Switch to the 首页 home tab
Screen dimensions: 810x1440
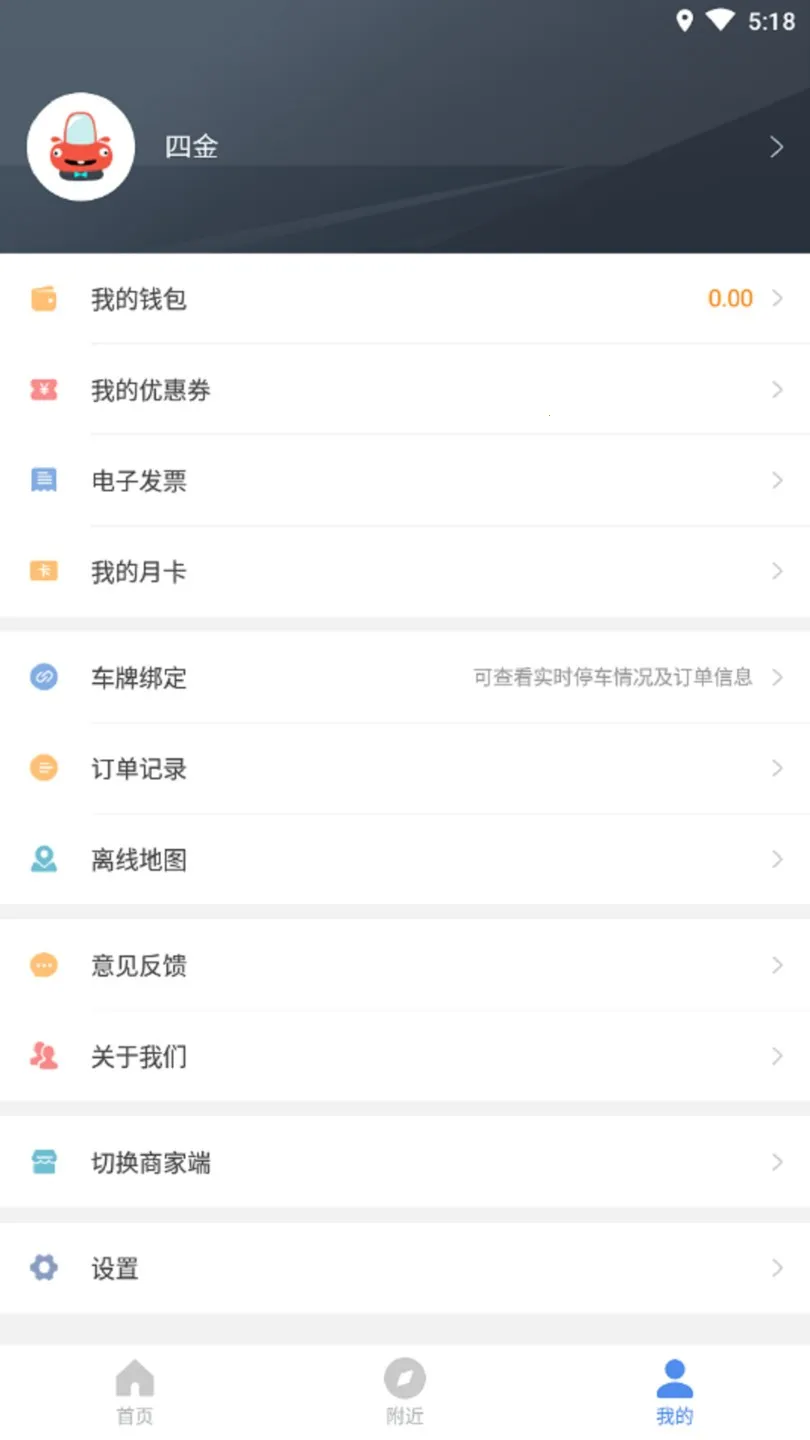[135, 1391]
